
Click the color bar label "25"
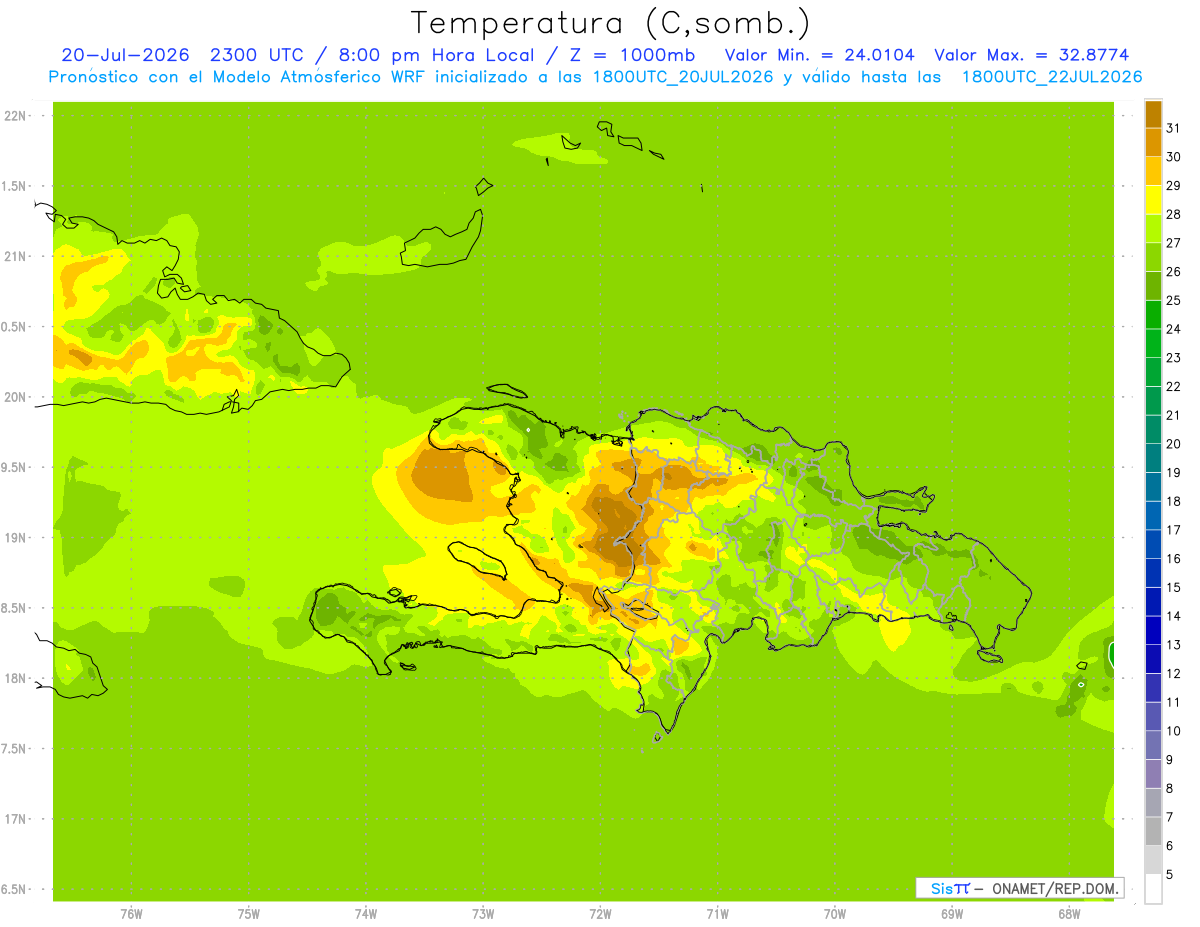pyautogui.click(x=1173, y=300)
